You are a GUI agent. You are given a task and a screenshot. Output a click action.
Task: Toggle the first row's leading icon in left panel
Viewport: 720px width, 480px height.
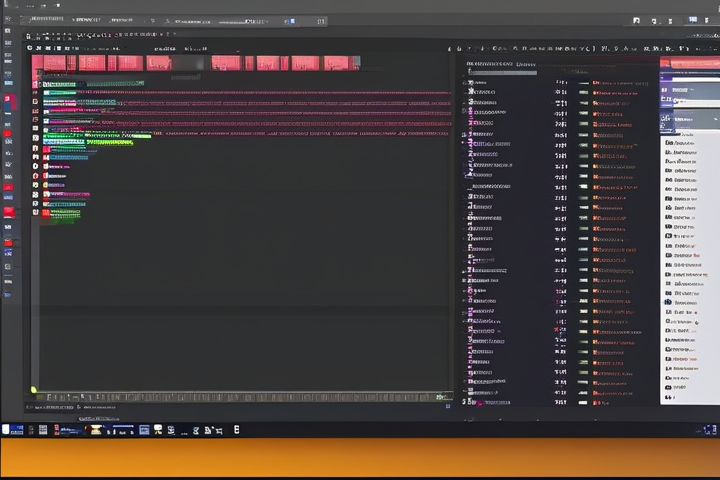pyautogui.click(x=36, y=84)
